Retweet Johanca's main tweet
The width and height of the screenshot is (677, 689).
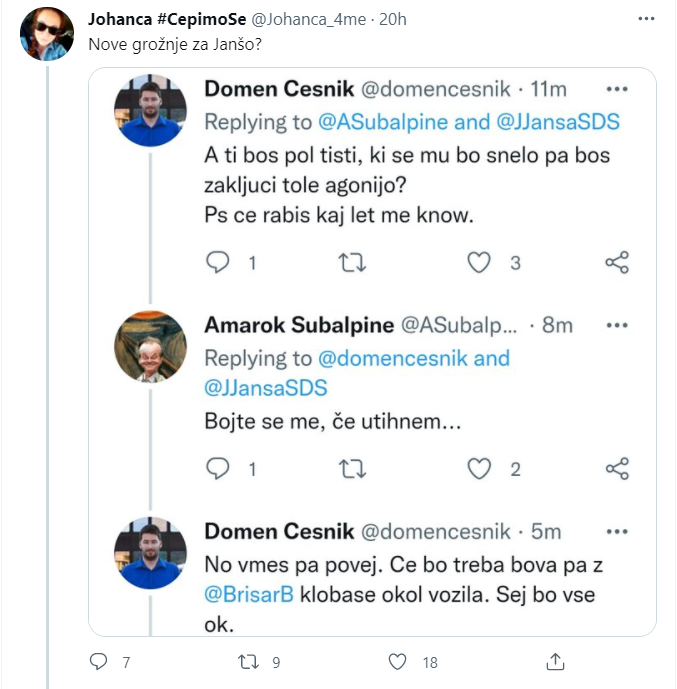(246, 662)
